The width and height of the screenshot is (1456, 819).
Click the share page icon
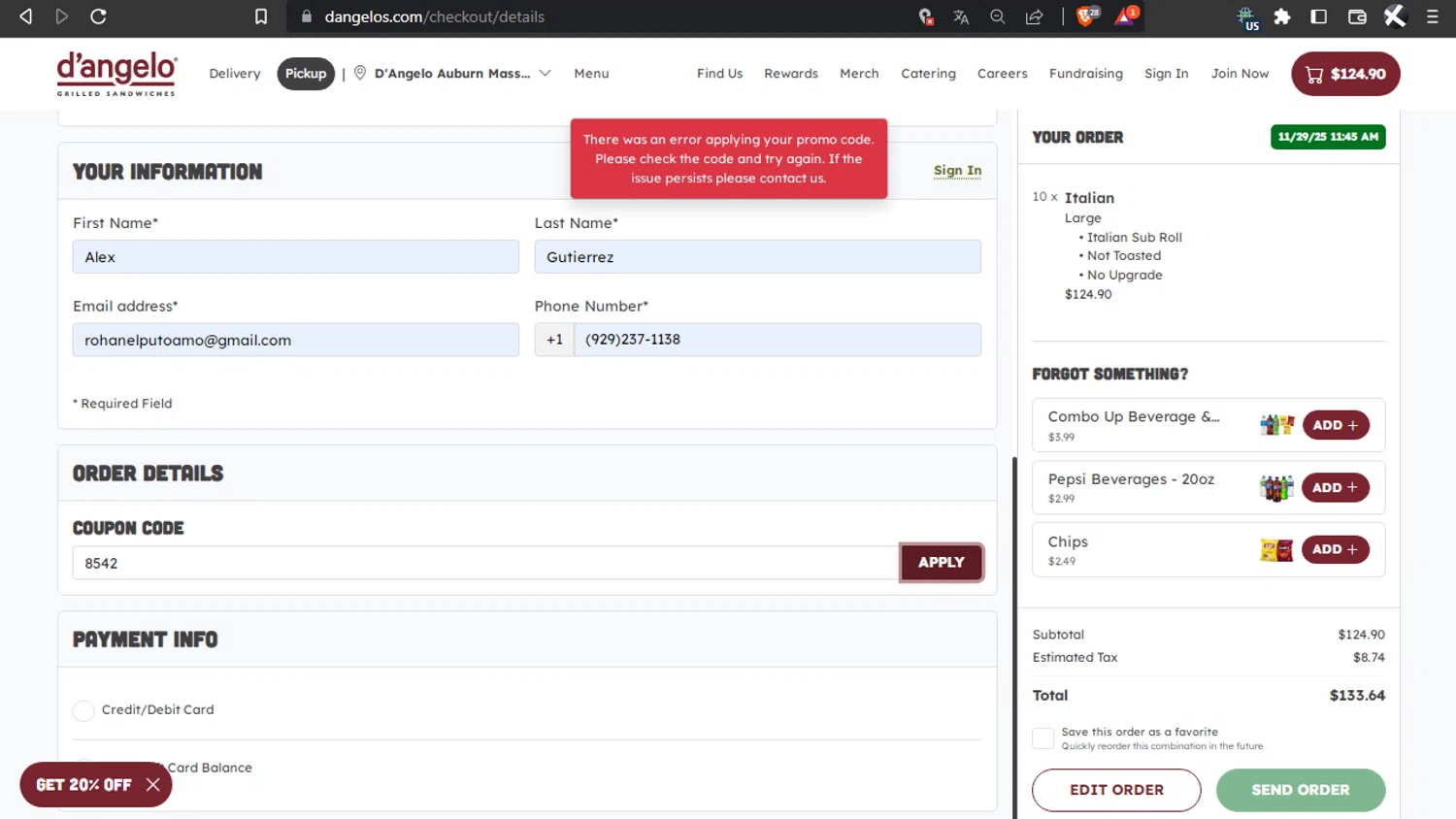[x=1034, y=16]
